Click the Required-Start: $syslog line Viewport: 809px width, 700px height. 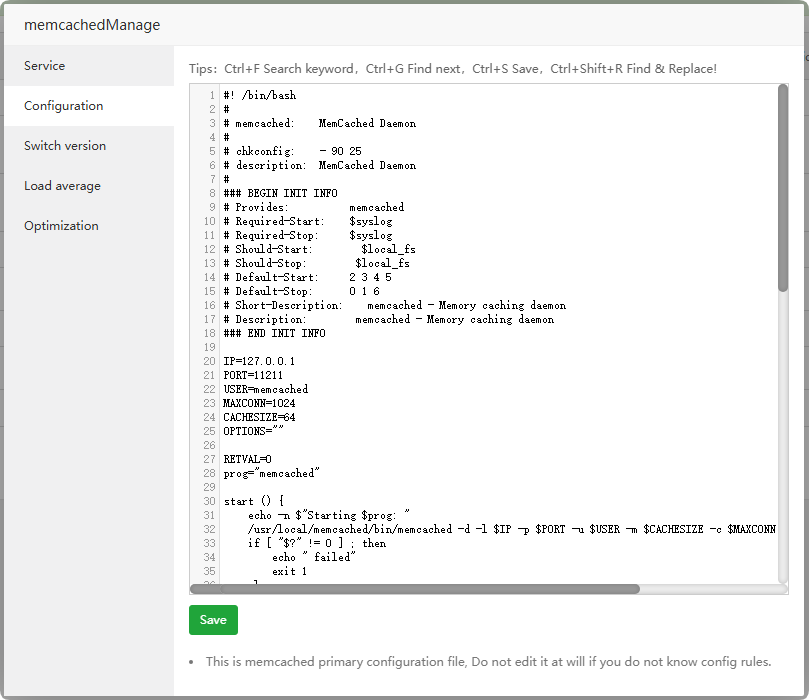308,221
